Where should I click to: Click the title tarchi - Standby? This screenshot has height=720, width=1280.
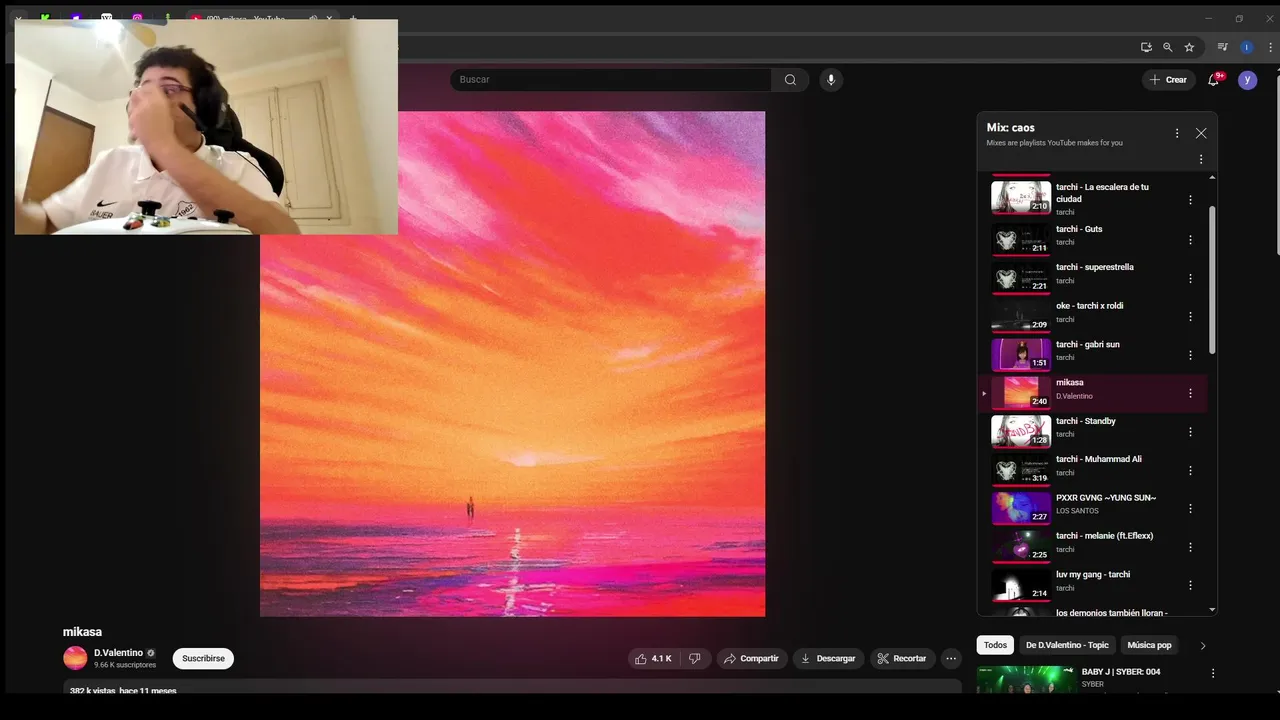pyautogui.click(x=1086, y=421)
